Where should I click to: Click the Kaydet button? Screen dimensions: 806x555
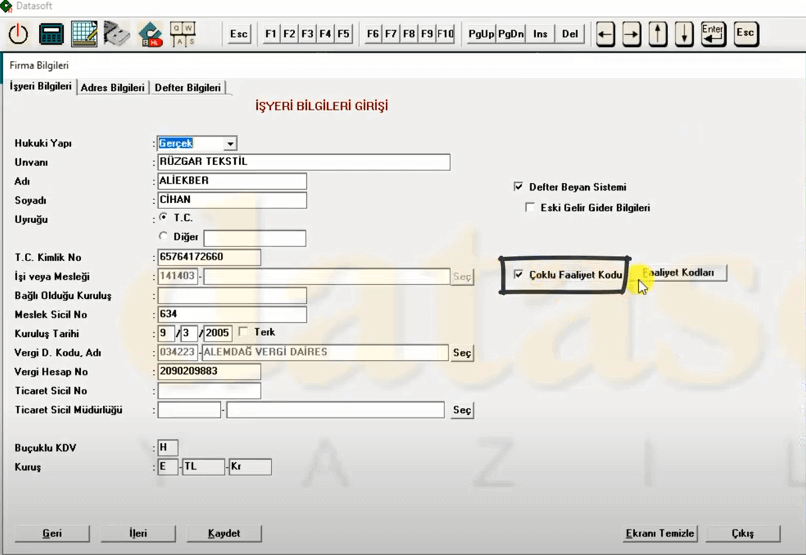224,533
